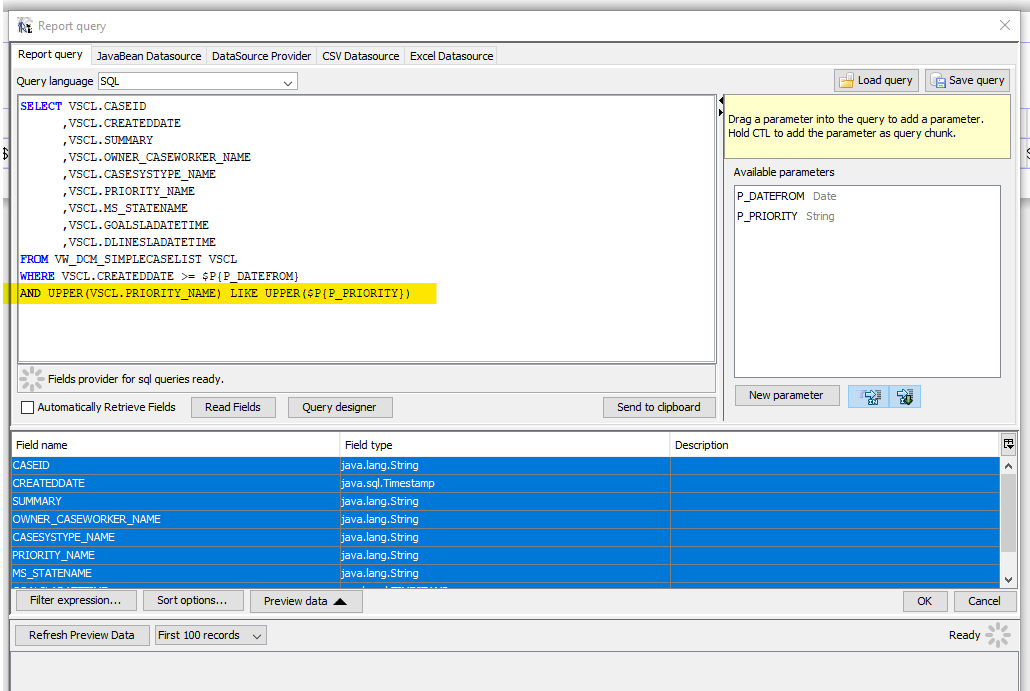
Task: Select the CASEID field row
Action: pos(505,465)
